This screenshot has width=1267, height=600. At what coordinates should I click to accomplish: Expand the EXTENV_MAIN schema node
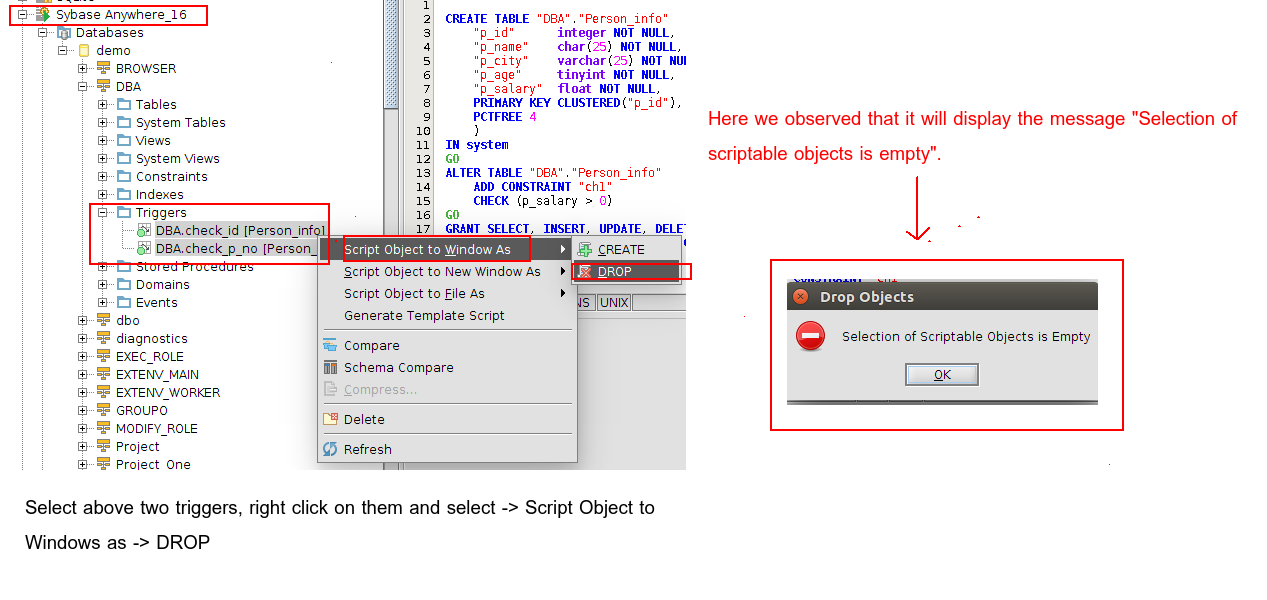[83, 375]
